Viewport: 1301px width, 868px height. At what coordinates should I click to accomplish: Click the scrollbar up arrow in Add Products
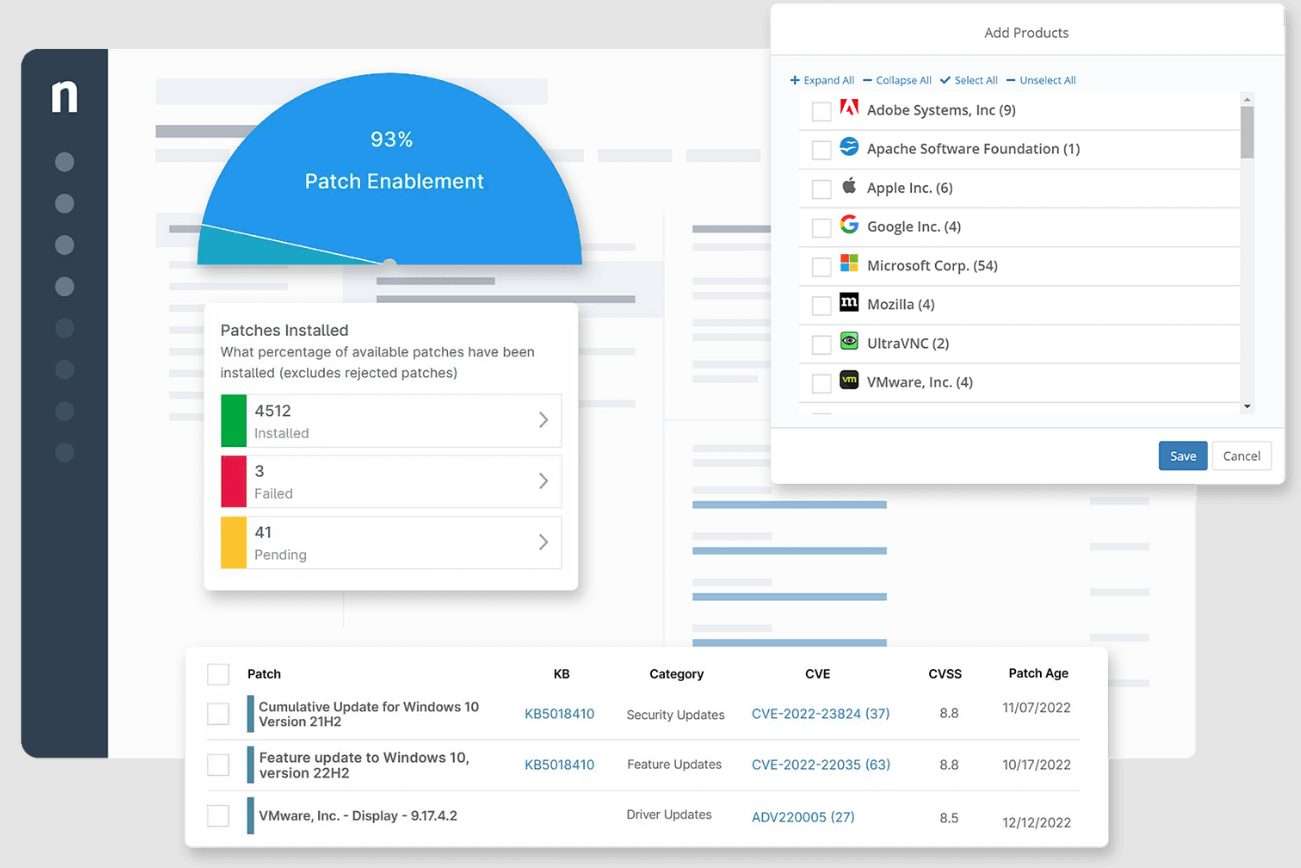[x=1246, y=99]
